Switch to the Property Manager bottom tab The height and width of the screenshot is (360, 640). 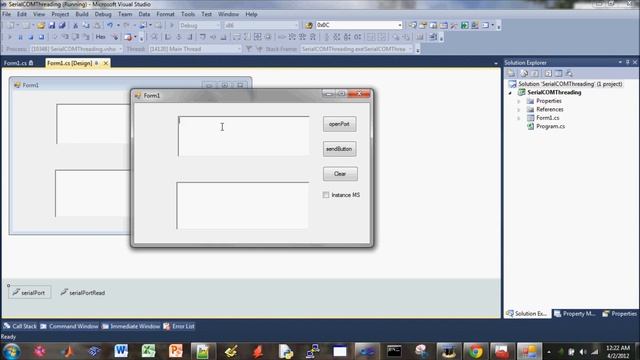coord(575,313)
